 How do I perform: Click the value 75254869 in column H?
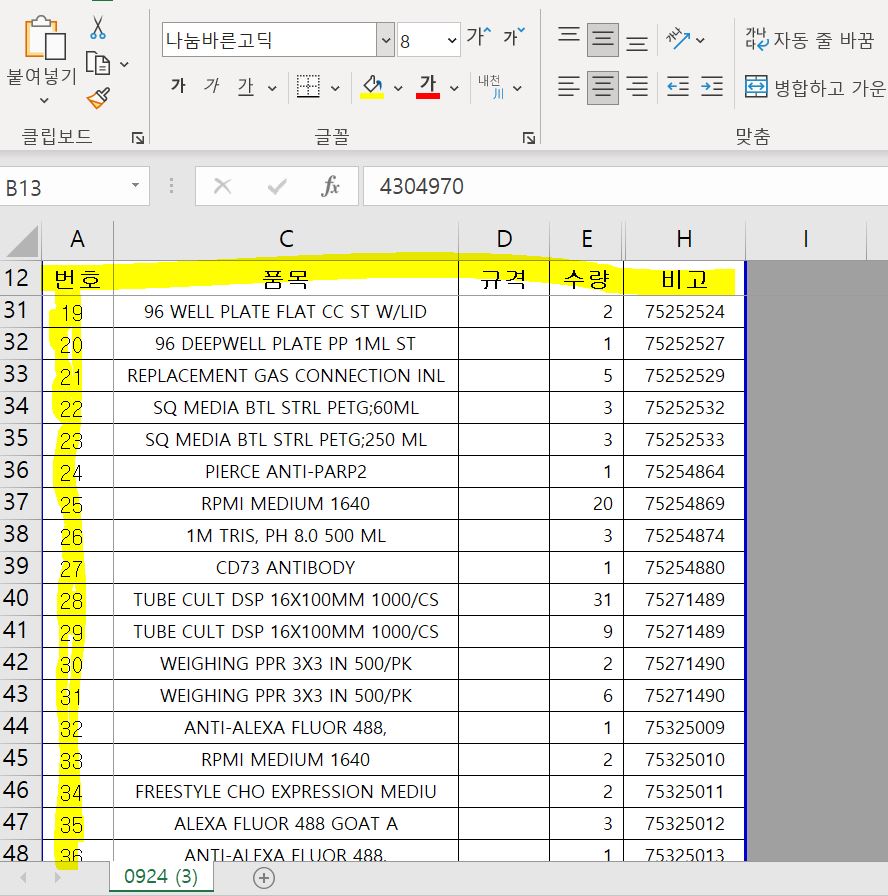coord(685,503)
